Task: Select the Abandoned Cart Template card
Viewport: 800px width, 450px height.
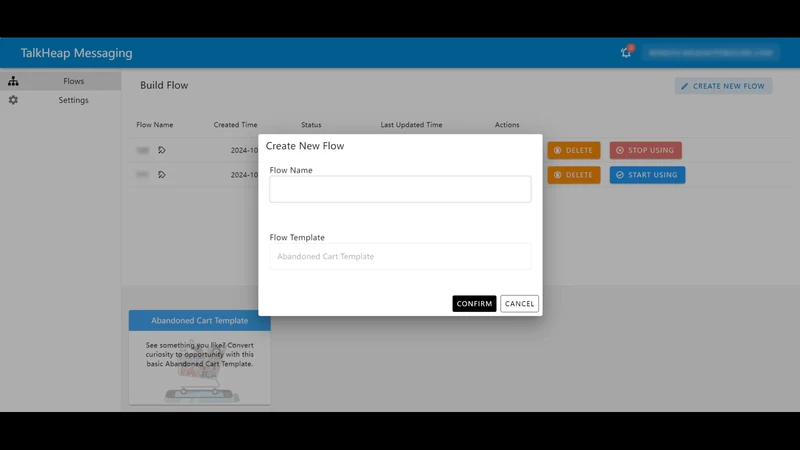Action: click(199, 357)
